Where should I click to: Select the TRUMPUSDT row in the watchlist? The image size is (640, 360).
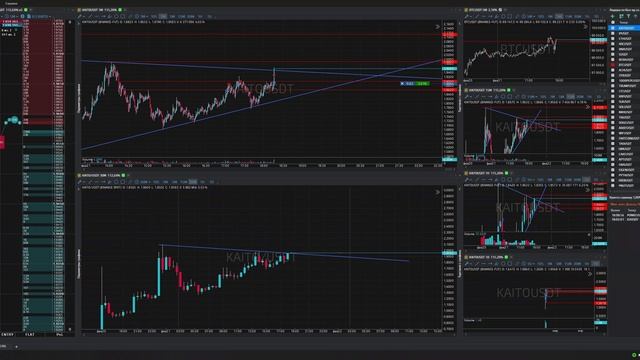(x=624, y=86)
